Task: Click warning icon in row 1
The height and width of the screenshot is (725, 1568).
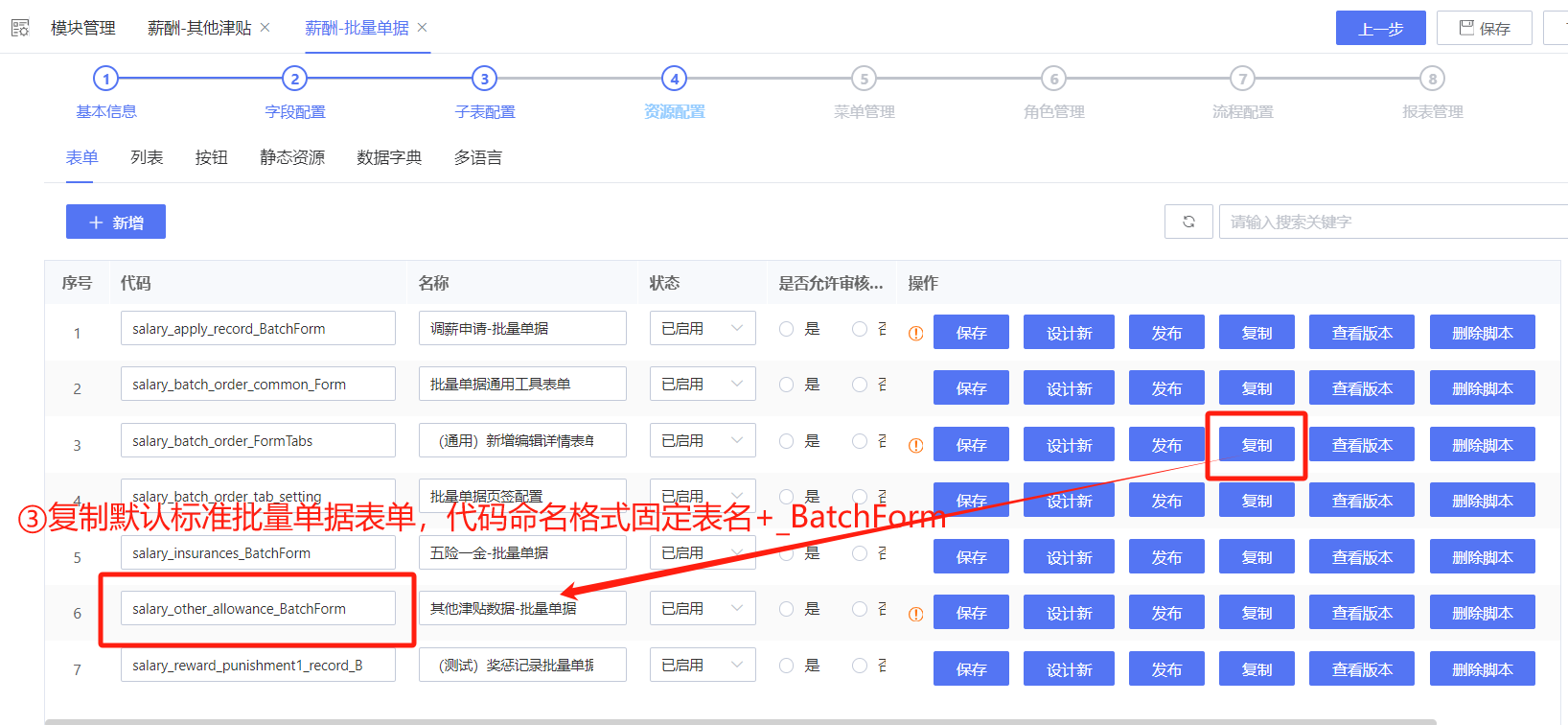Action: [x=915, y=334]
